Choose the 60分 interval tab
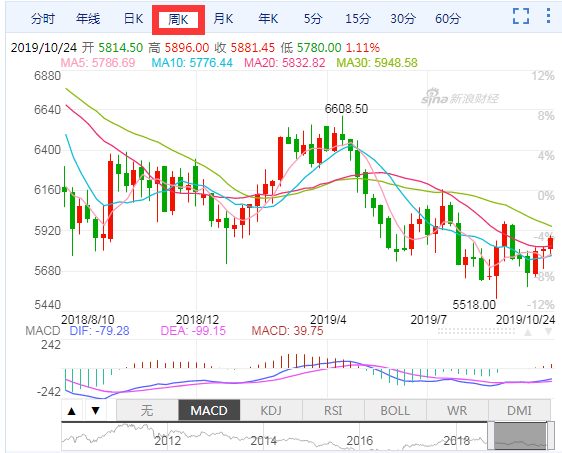Viewport: 562px width, 453px height. coord(448,19)
